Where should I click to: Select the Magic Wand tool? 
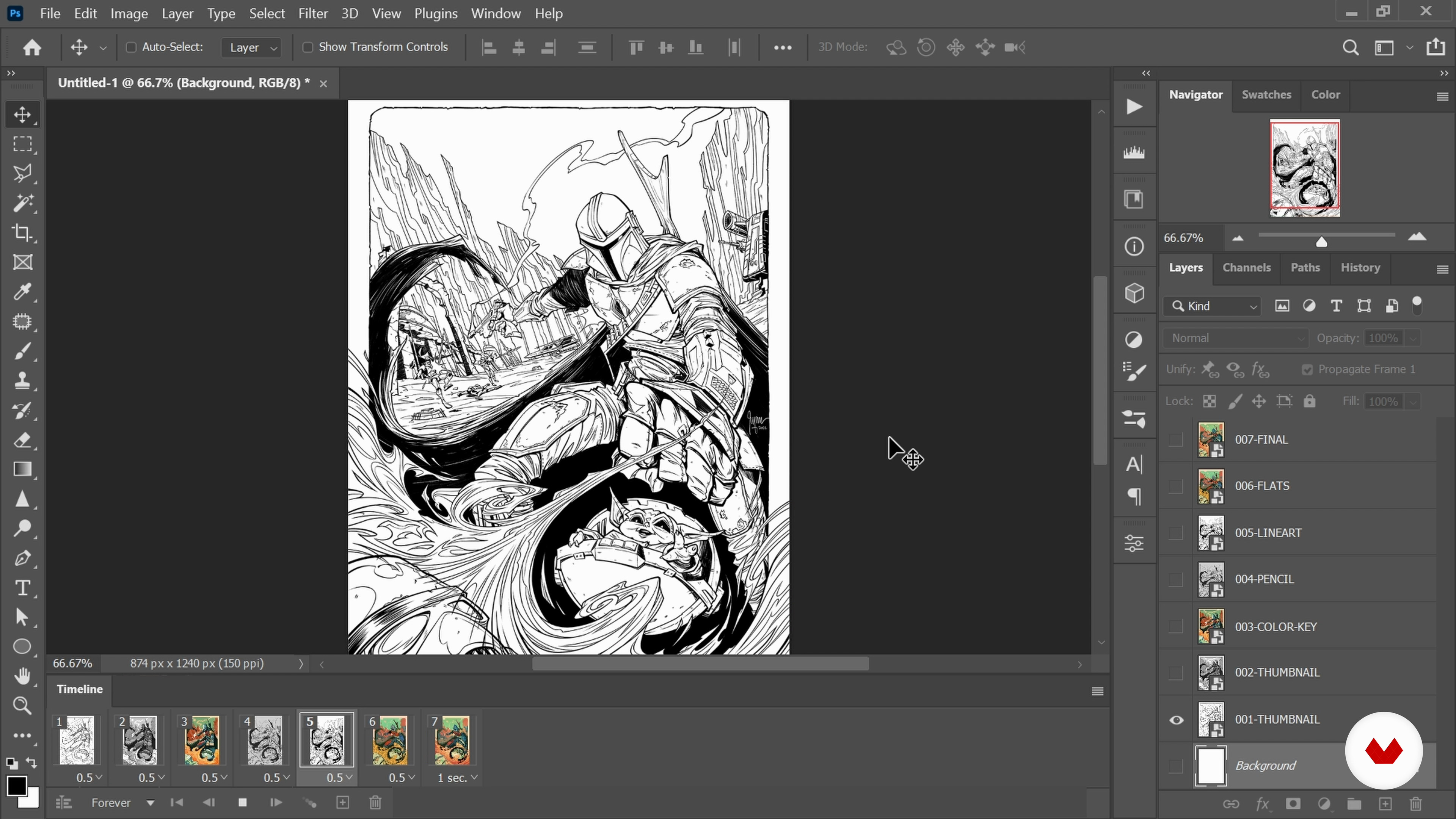point(23,203)
